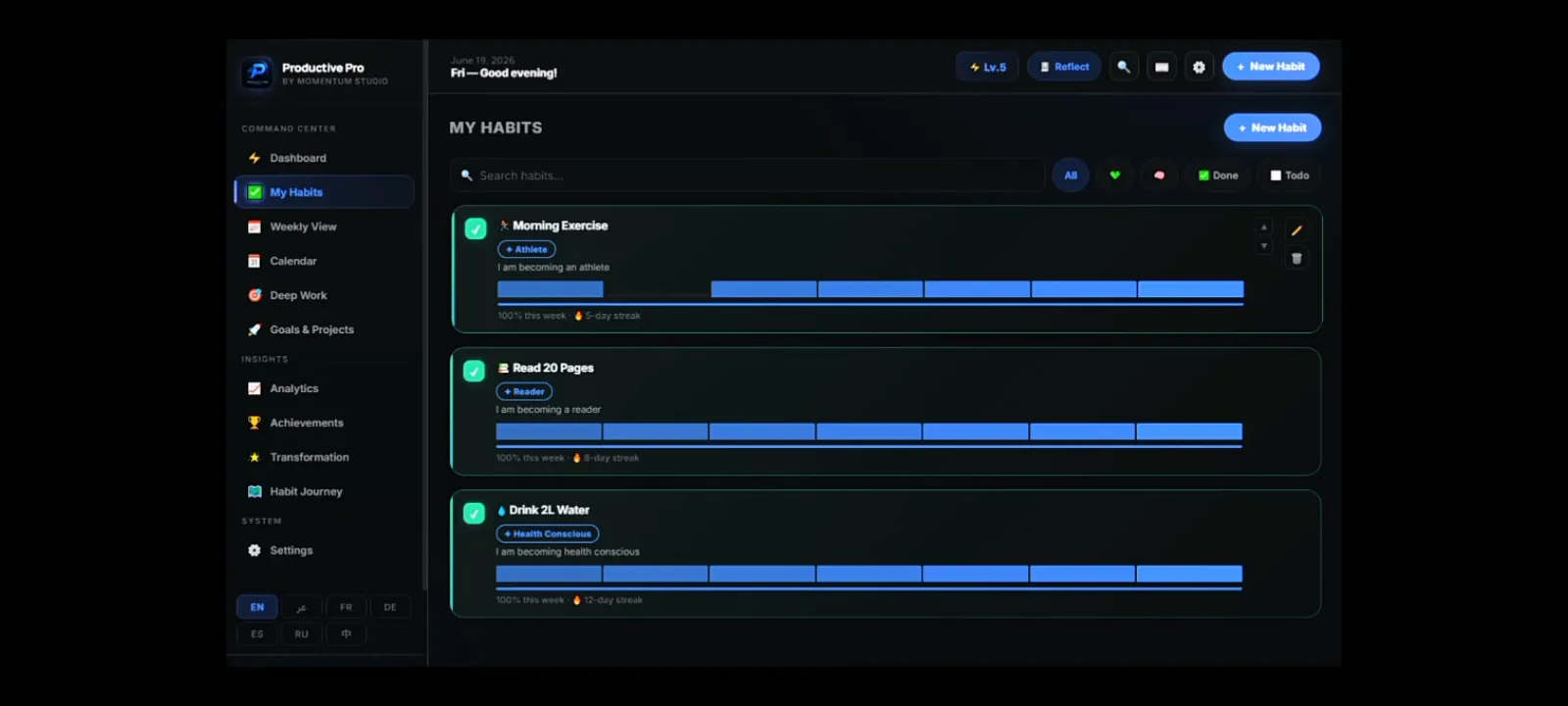Switch language to Chinese
1568x706 pixels.
click(346, 634)
